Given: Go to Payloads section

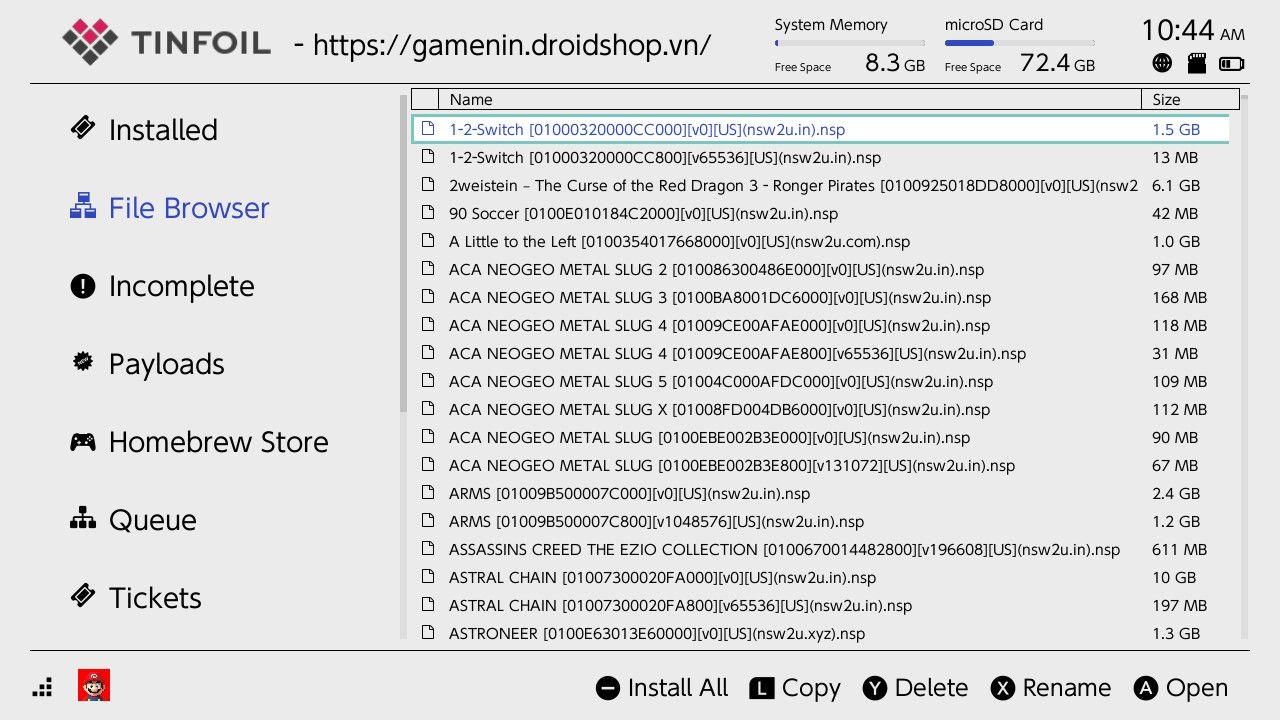Looking at the screenshot, I should tap(167, 364).
